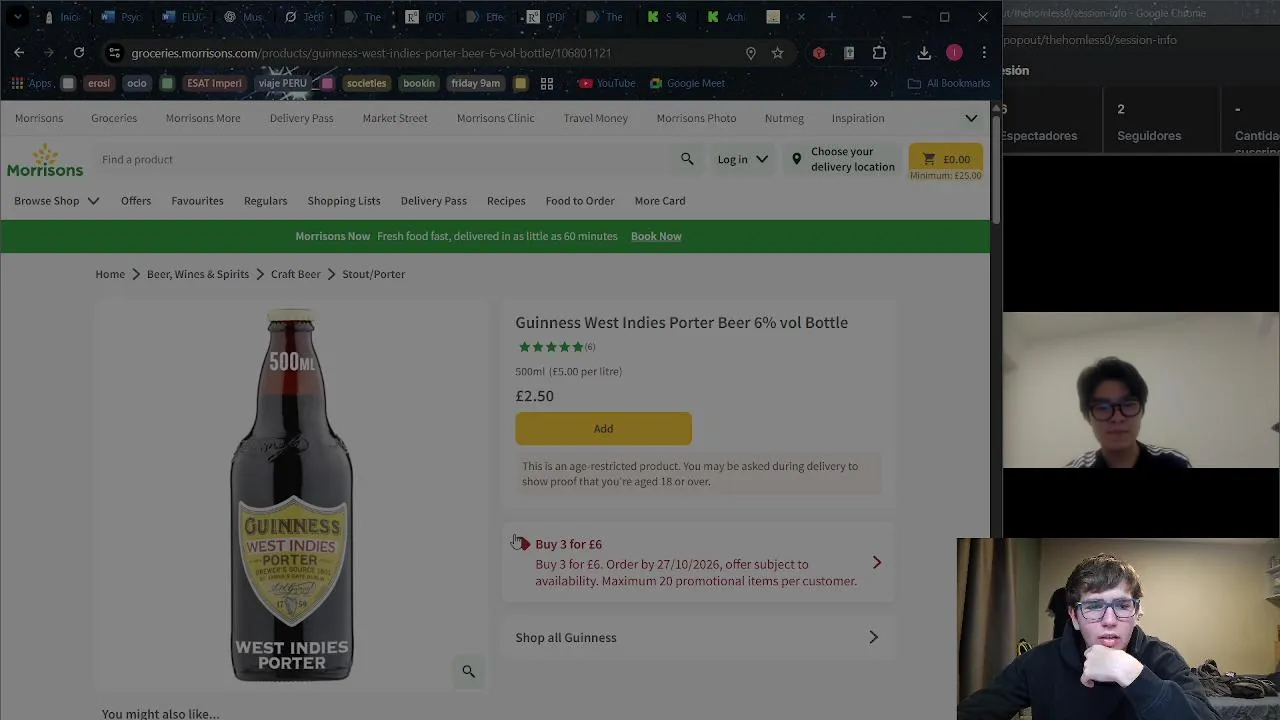Open the Chrome extensions puzzle icon

click(879, 52)
